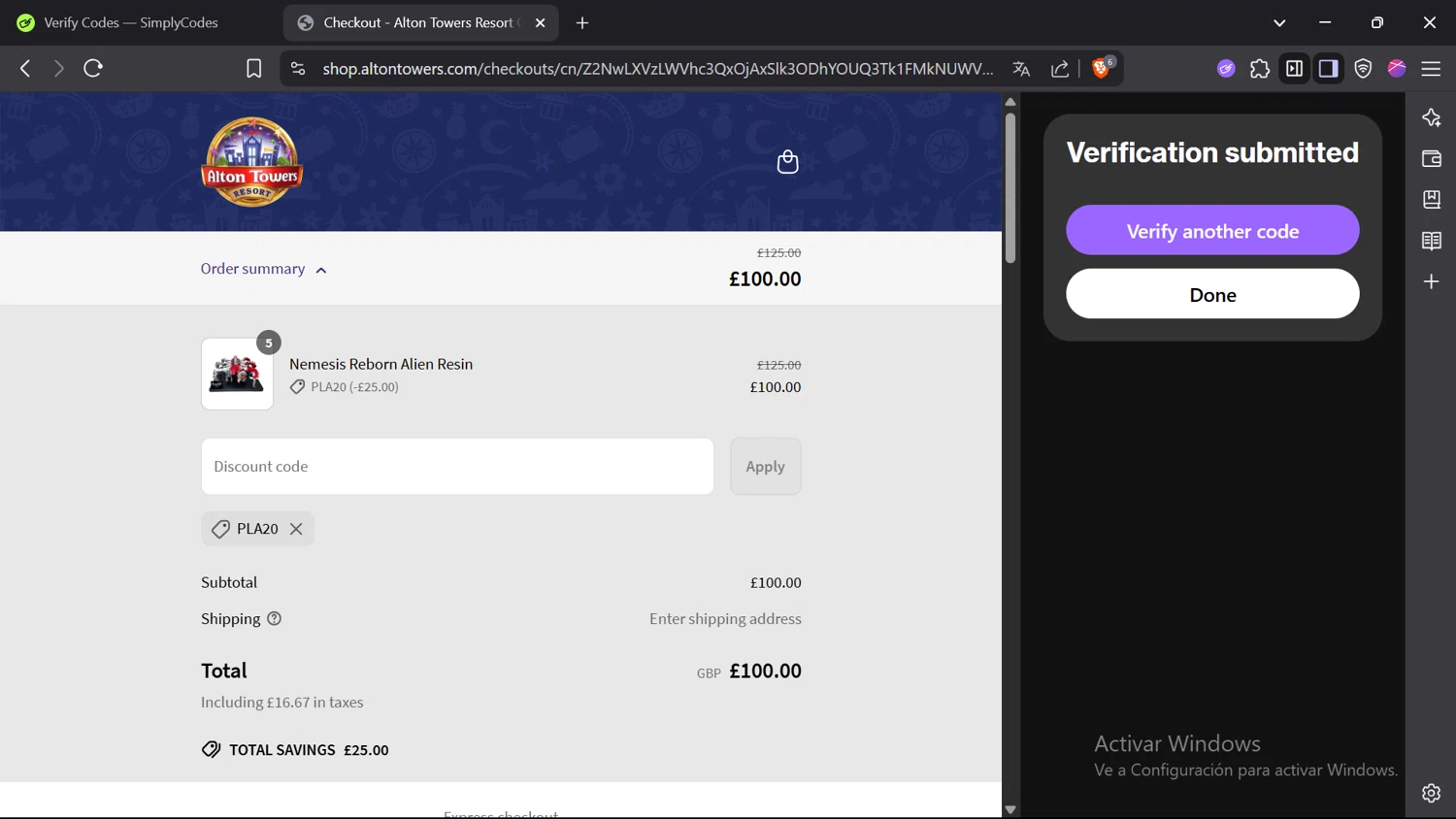Open Brave Shields lion icon
Viewport: 1456px width, 819px height.
[x=1102, y=68]
